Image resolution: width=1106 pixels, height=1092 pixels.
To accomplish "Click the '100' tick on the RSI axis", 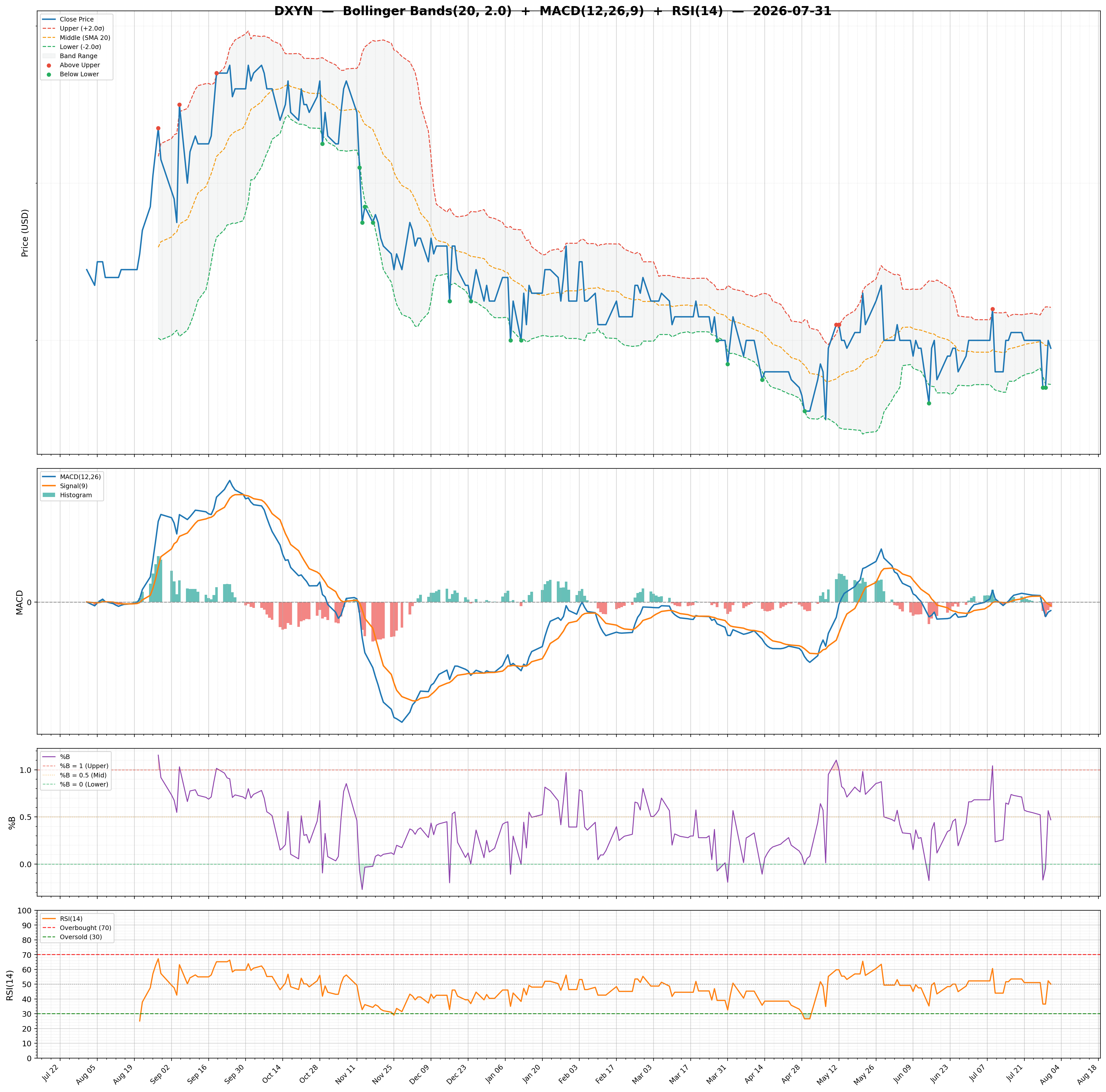I will [x=25, y=911].
